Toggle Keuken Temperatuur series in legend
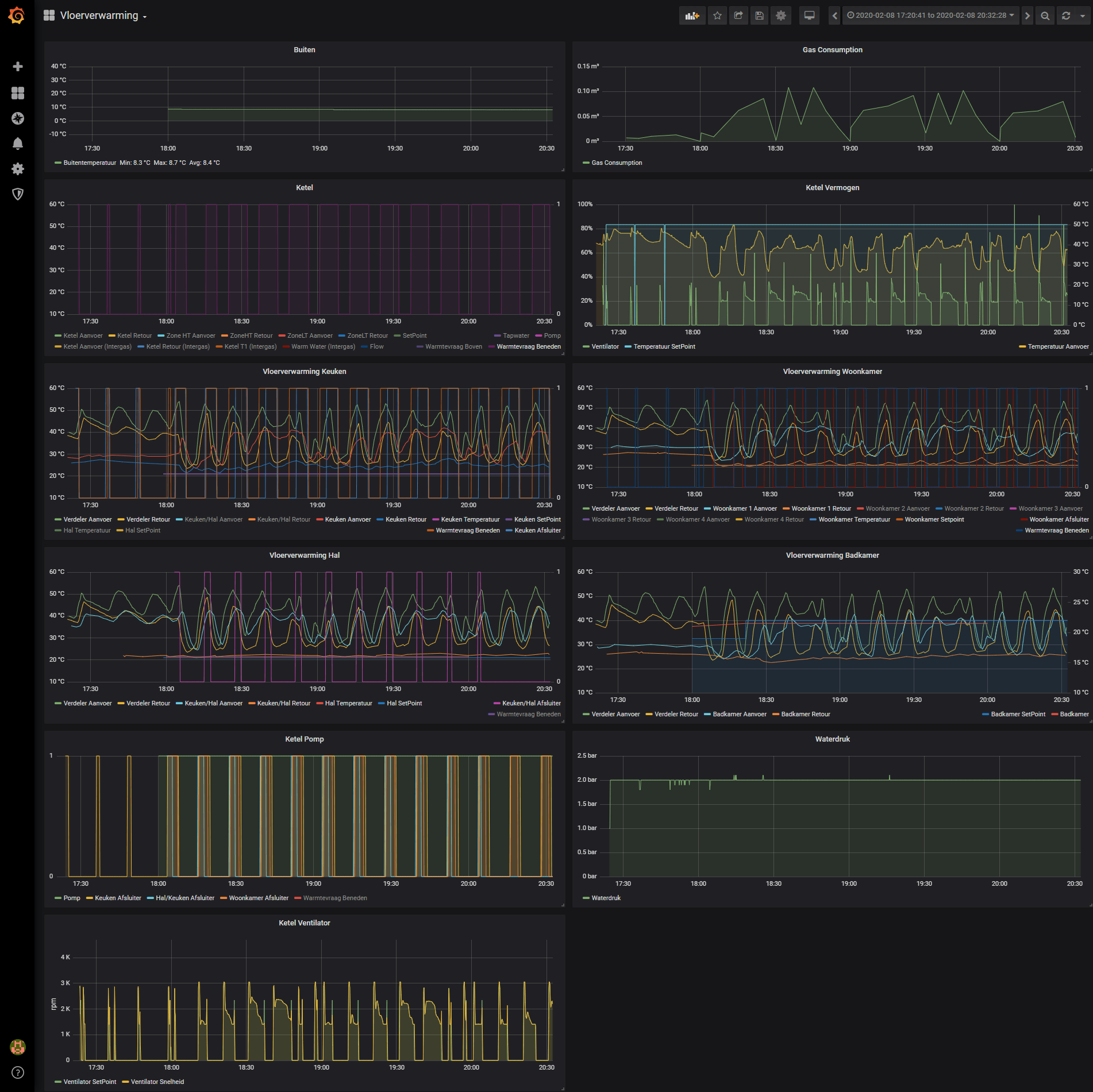This screenshot has width=1093, height=1092. [x=470, y=520]
